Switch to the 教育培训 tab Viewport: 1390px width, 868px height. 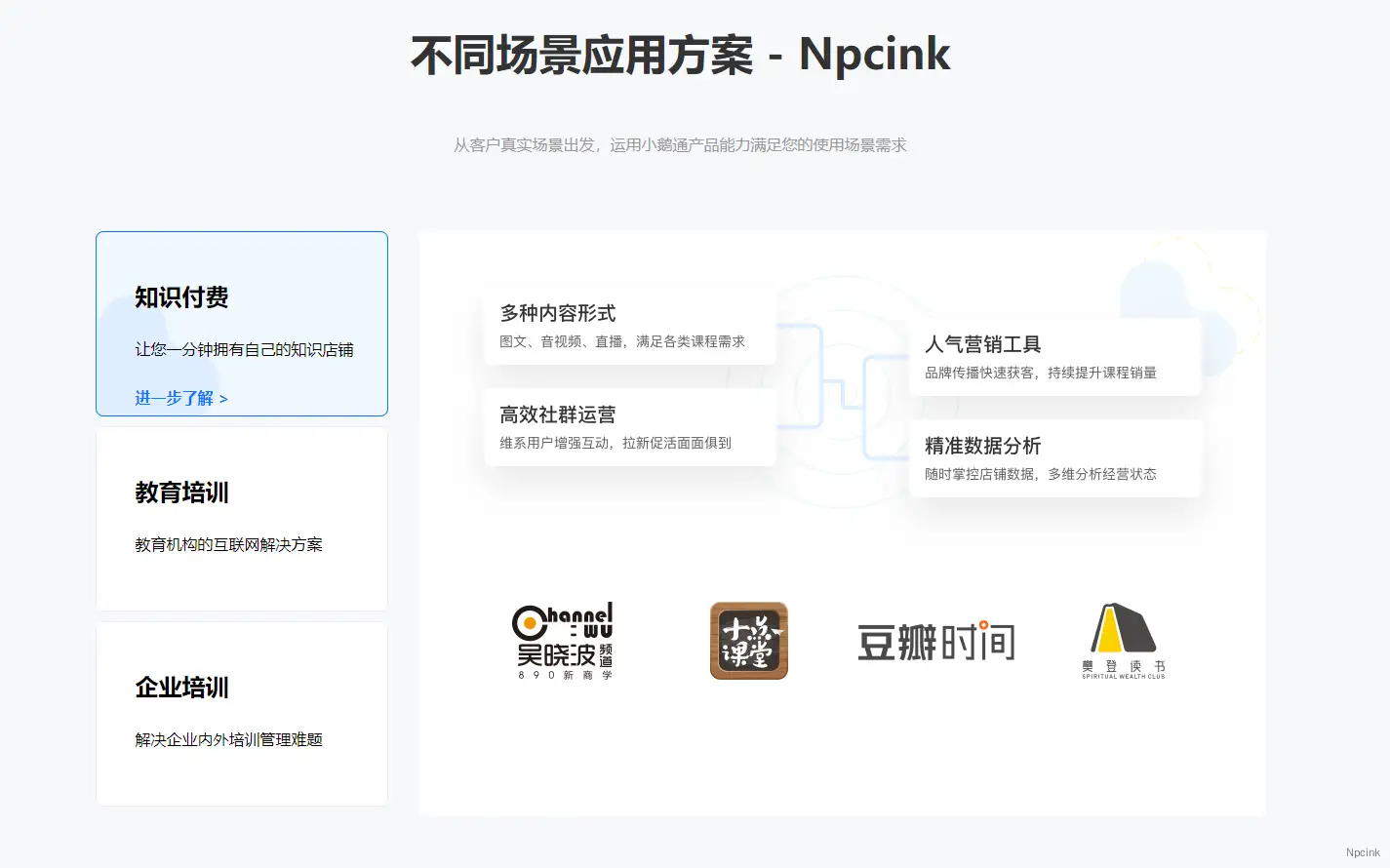point(181,493)
